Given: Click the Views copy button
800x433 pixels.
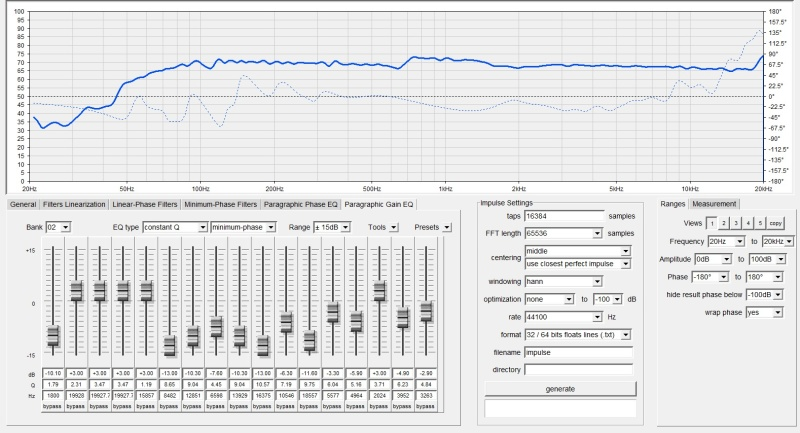Looking at the screenshot, I should coord(775,223).
